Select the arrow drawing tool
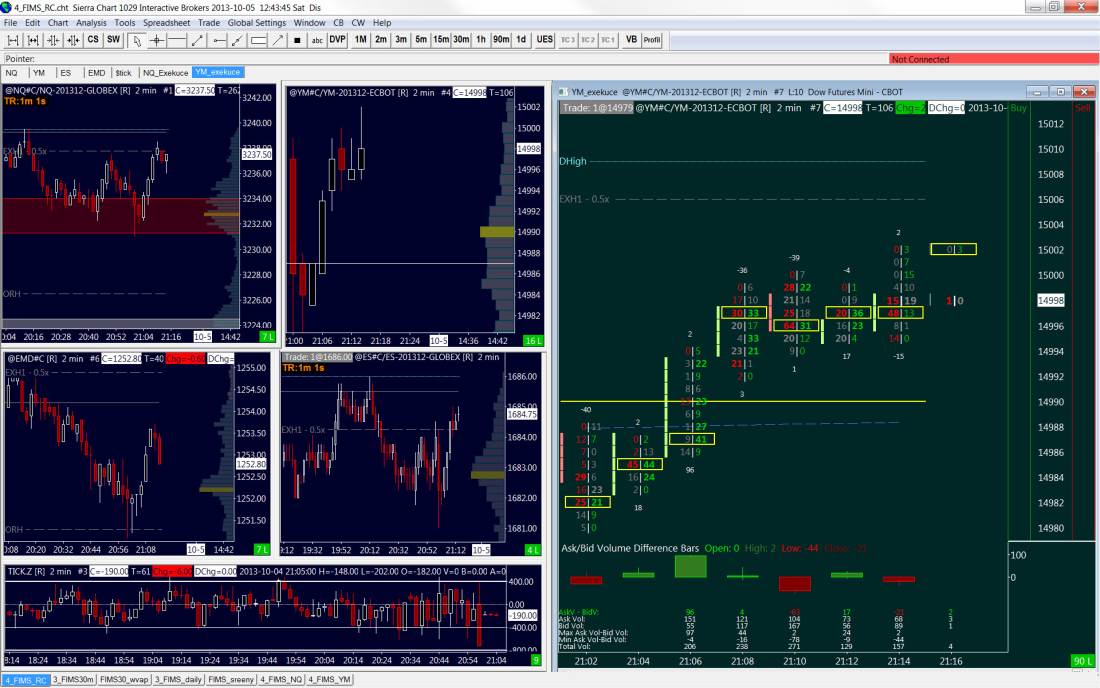 pos(279,40)
